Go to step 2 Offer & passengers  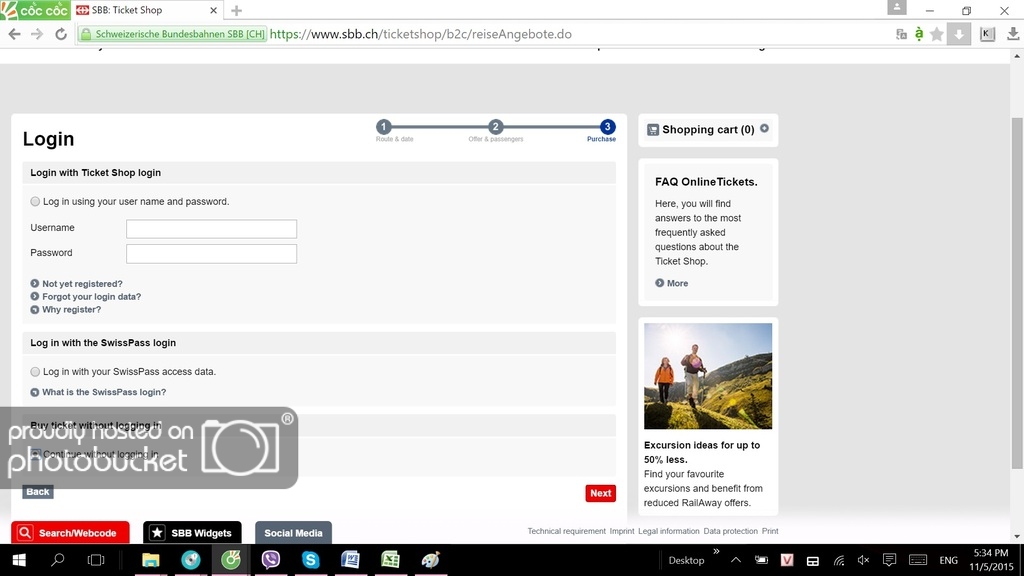tap(496, 127)
